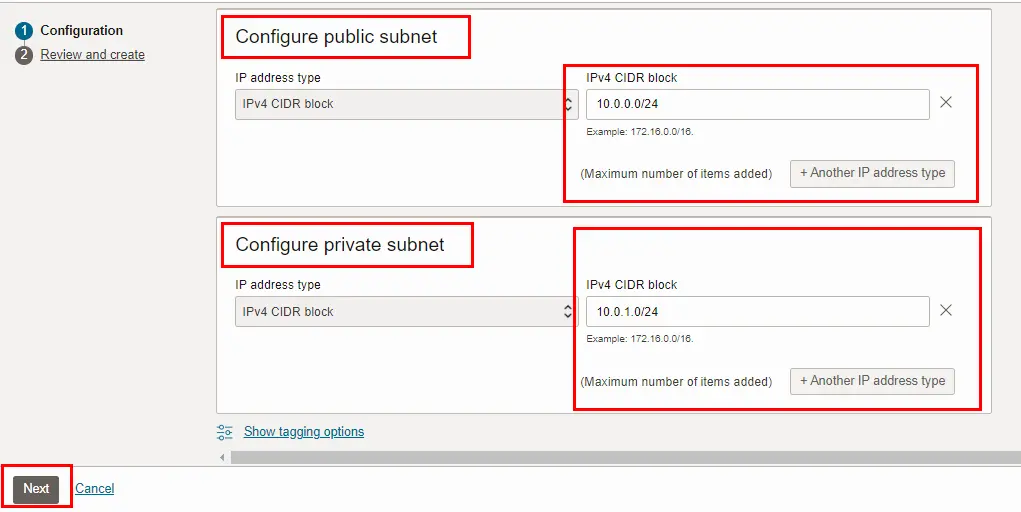Focus the public subnet IPv4 CIDR block field
This screenshot has width=1021, height=512.
coord(757,104)
